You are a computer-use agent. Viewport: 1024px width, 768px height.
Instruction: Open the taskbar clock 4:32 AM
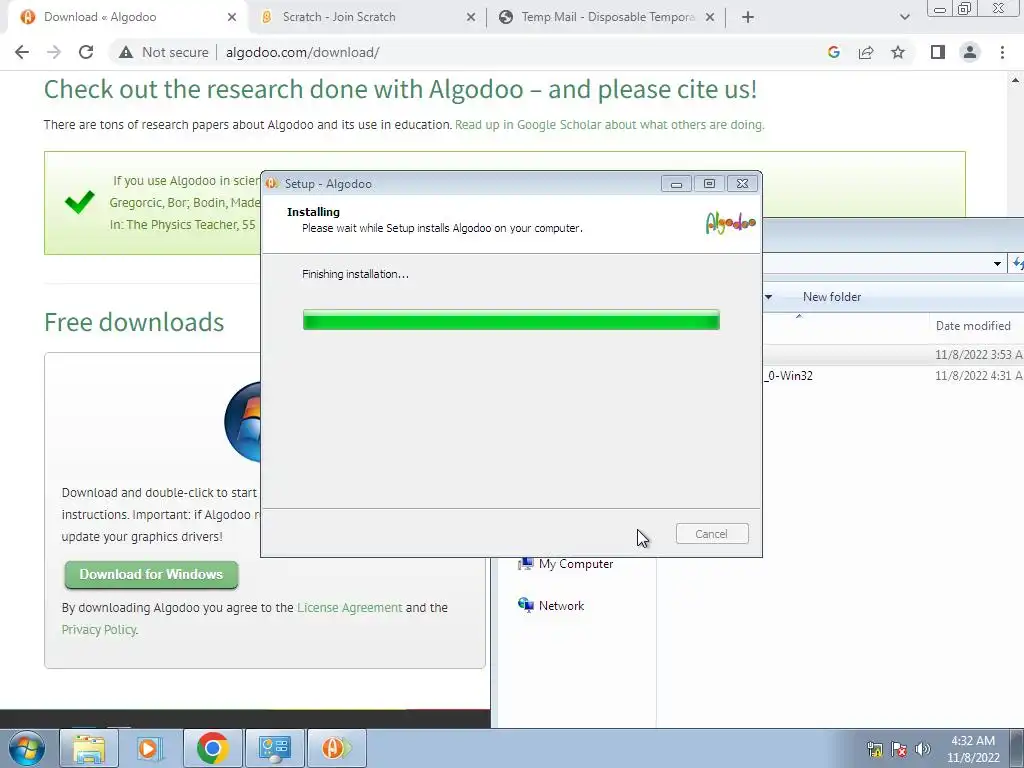(x=973, y=749)
